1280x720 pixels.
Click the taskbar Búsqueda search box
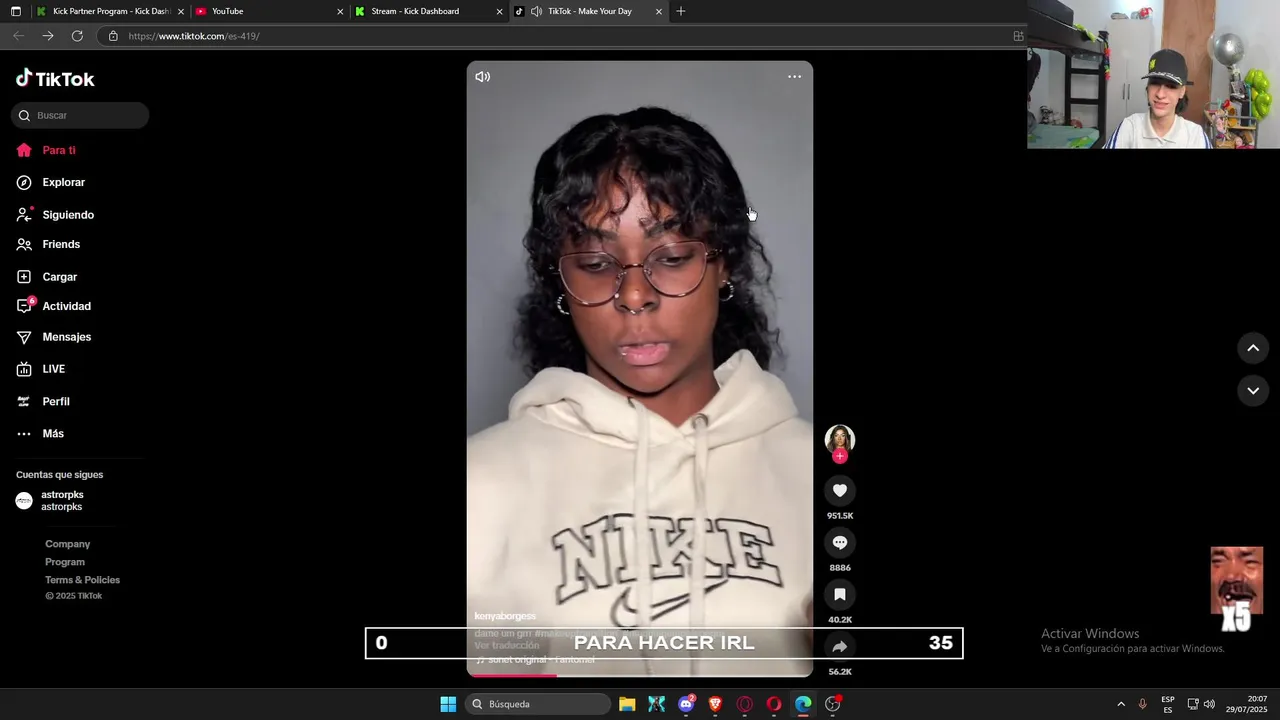click(538, 704)
